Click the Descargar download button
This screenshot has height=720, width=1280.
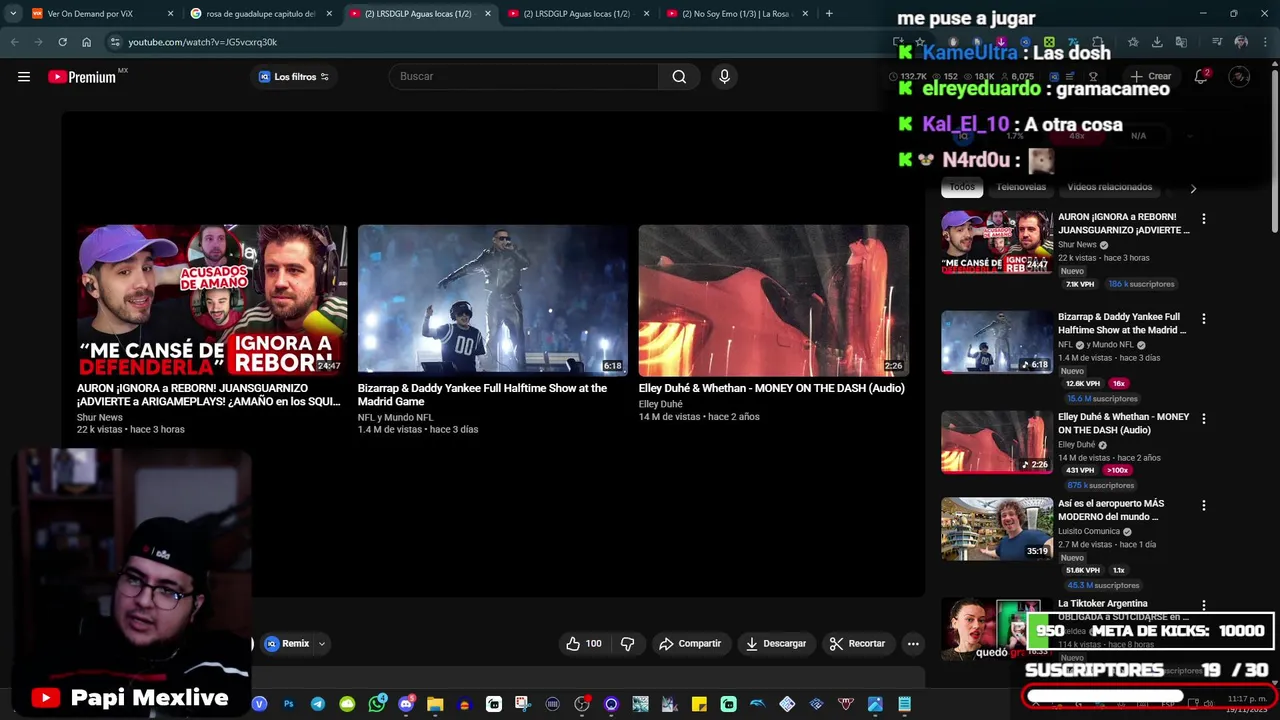pos(776,644)
